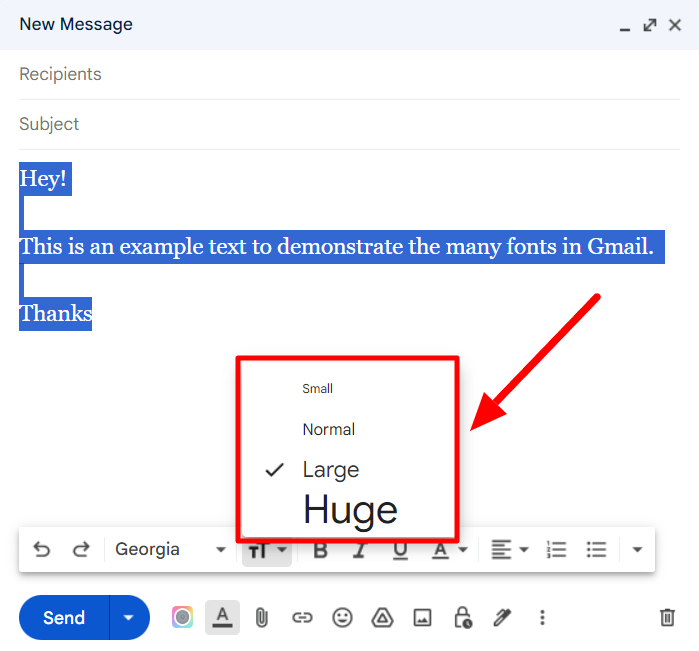The width and height of the screenshot is (699, 651).
Task: Insert signature with the pen icon
Action: (502, 618)
